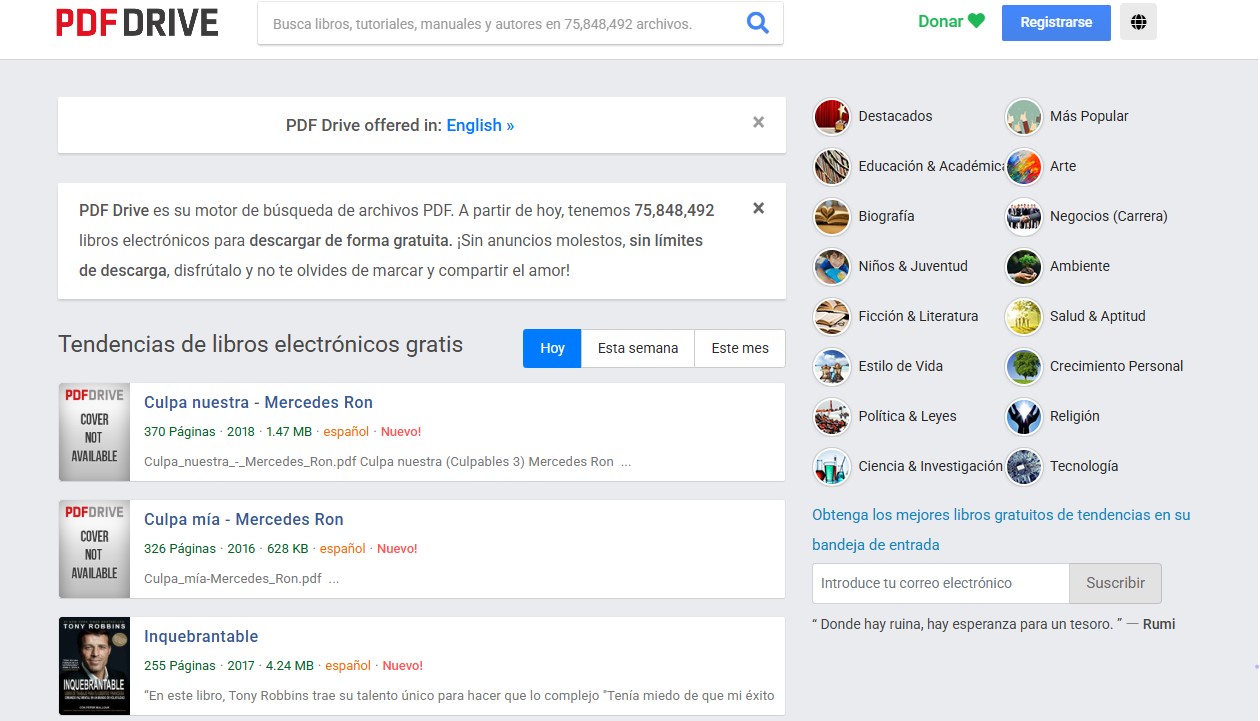Click the Negocios (Carrera) category icon

[1024, 217]
